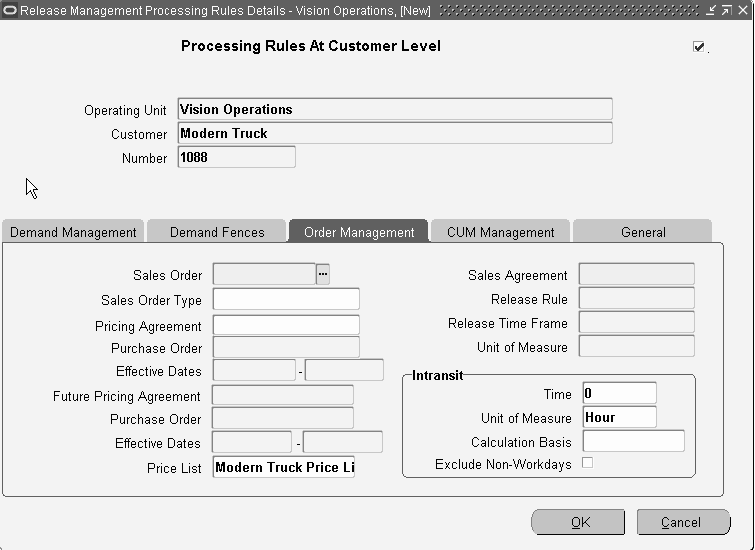Toggle the checkbox beside the Processing Rules heading
This screenshot has width=755, height=550.
pyautogui.click(x=698, y=46)
